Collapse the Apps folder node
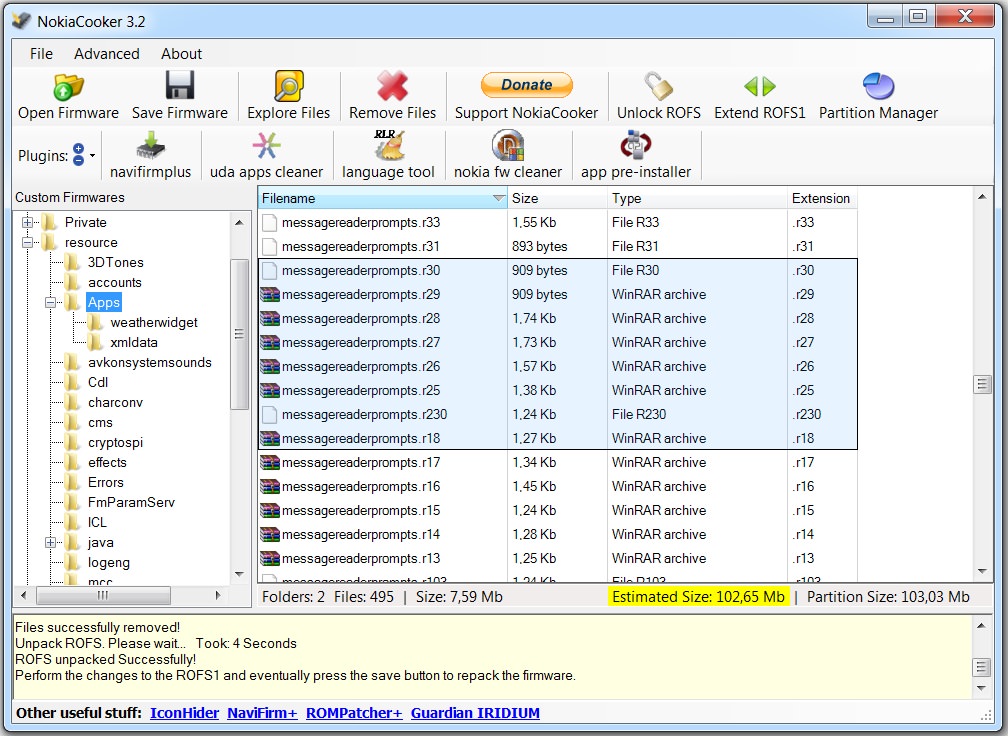The height and width of the screenshot is (736, 1008). (50, 302)
